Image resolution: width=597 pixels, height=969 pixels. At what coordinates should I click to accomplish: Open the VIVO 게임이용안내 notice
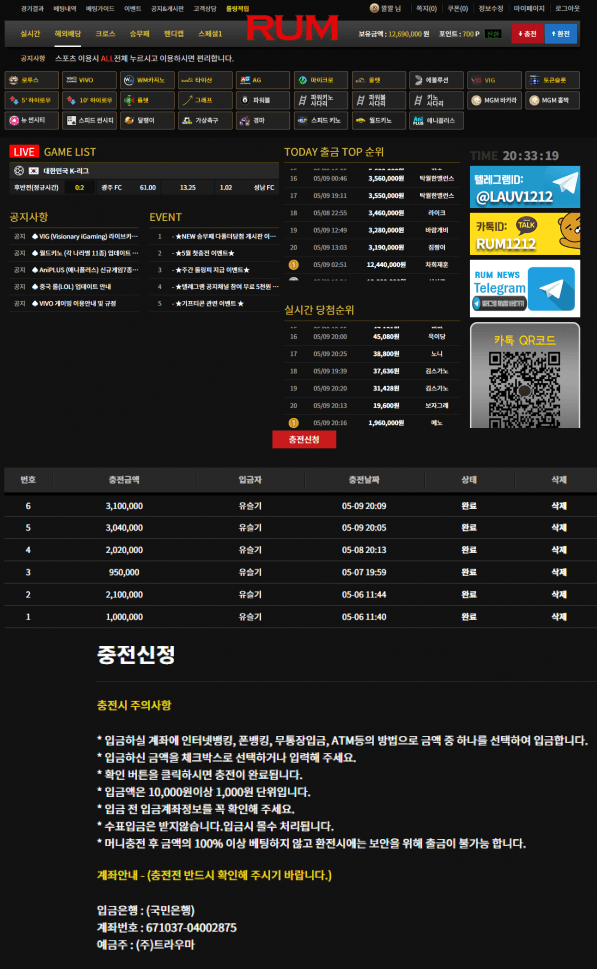point(74,303)
